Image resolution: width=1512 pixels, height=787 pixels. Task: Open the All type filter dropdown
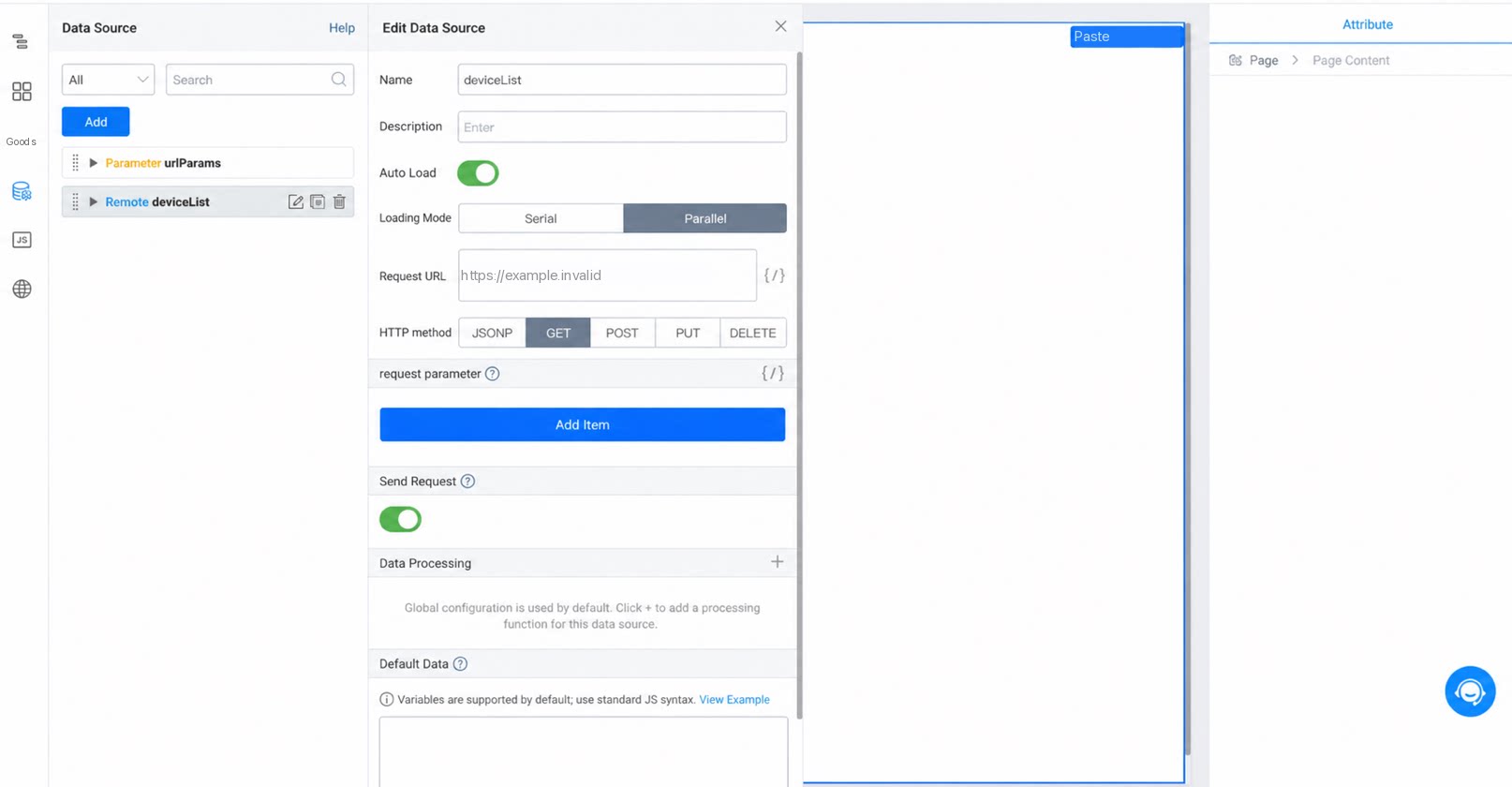[x=108, y=80]
